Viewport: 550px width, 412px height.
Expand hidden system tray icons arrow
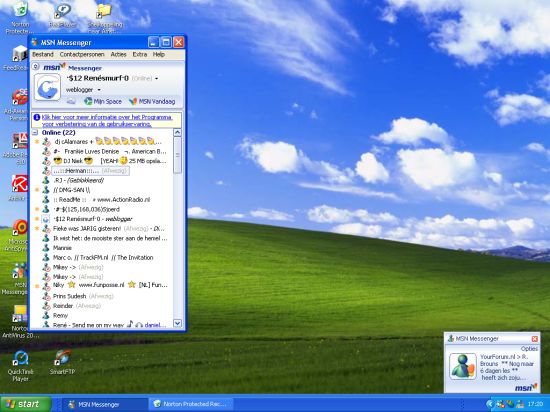(490, 404)
